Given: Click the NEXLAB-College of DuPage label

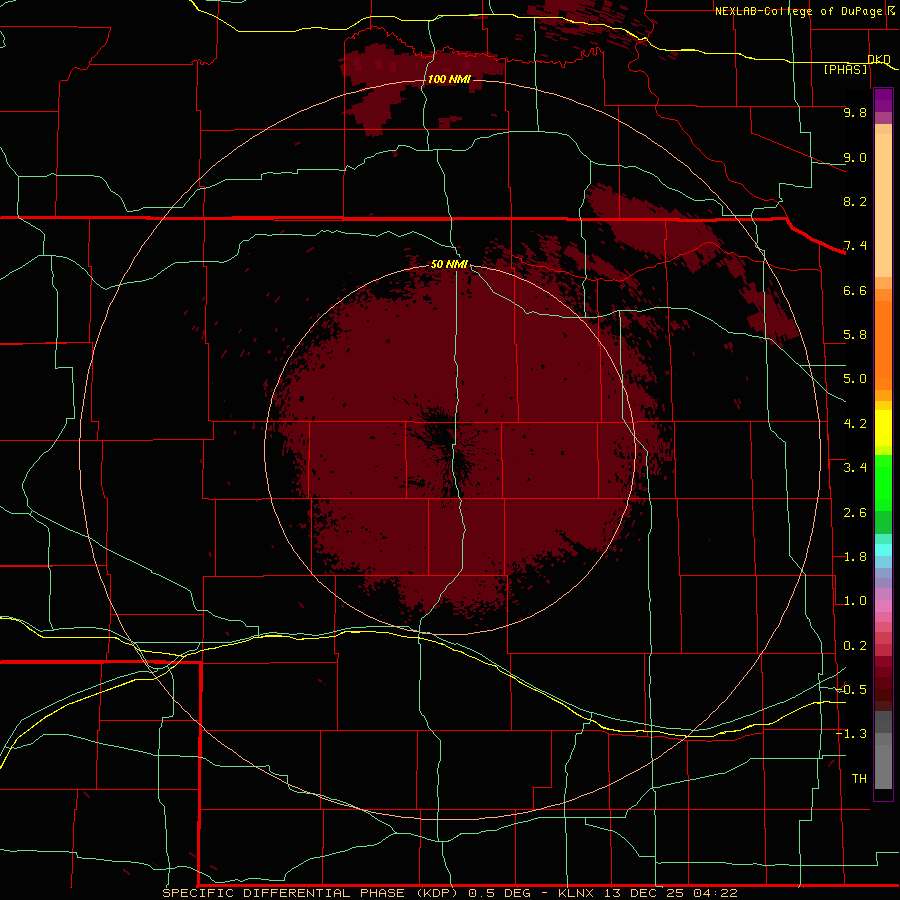Looking at the screenshot, I should coord(798,11).
